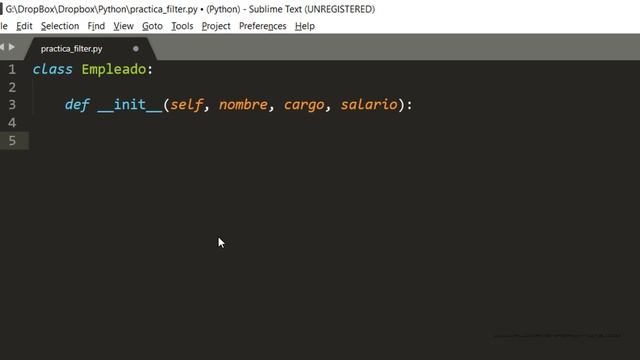The image size is (640, 360).
Task: Click line number 3 in the gutter
Action: [12, 105]
